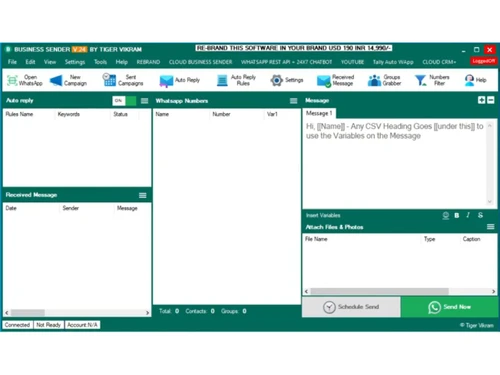This screenshot has height=375, width=500.
Task: Click the RE-BRAND THIS SOFTWARE banner
Action: [x=294, y=48]
